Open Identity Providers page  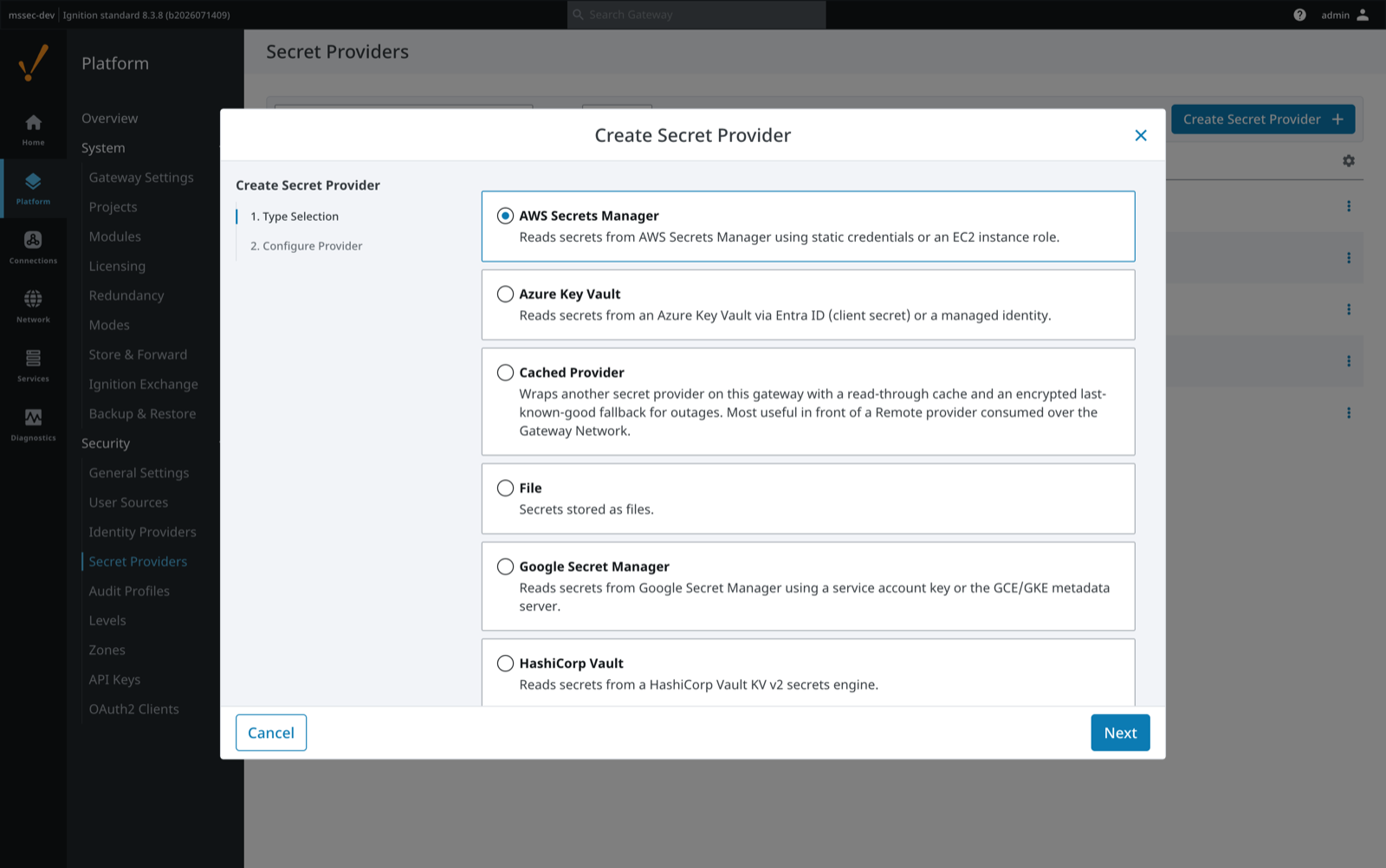[142, 532]
